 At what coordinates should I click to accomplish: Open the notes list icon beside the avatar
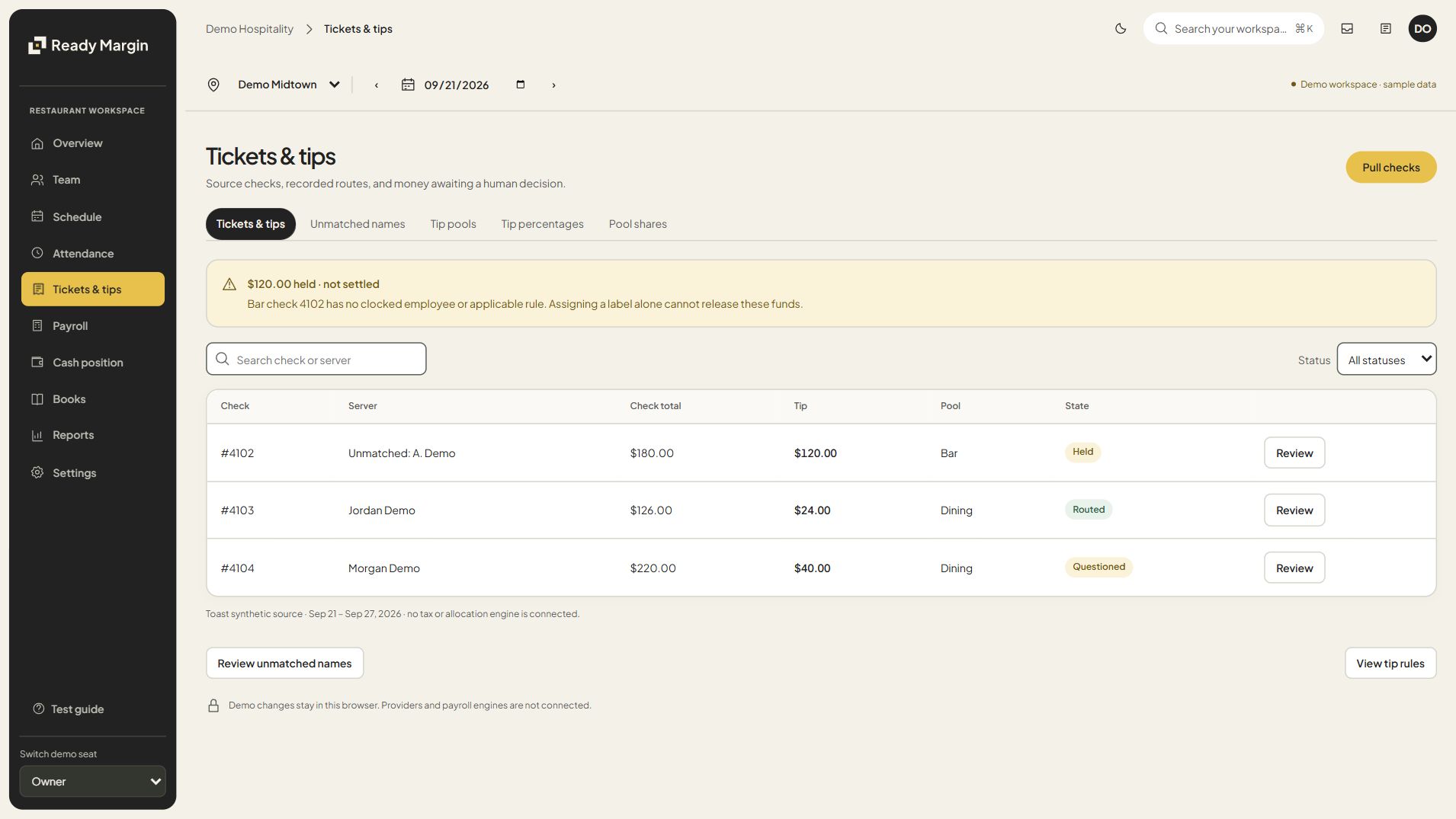[x=1385, y=28]
